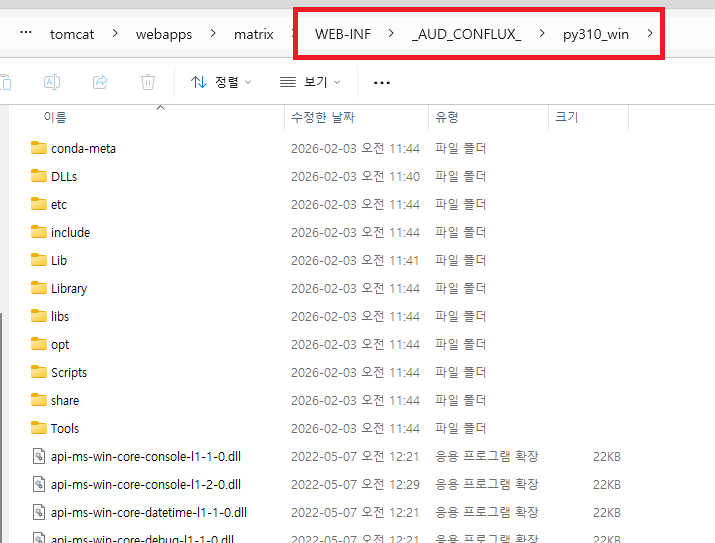Open the toolbar more options ellipsis
Screen dimensions: 715x543
point(382,83)
